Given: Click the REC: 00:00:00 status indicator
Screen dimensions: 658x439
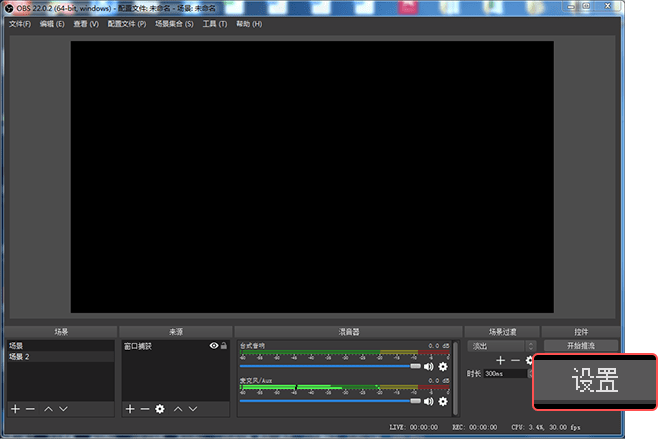Looking at the screenshot, I should [475, 427].
